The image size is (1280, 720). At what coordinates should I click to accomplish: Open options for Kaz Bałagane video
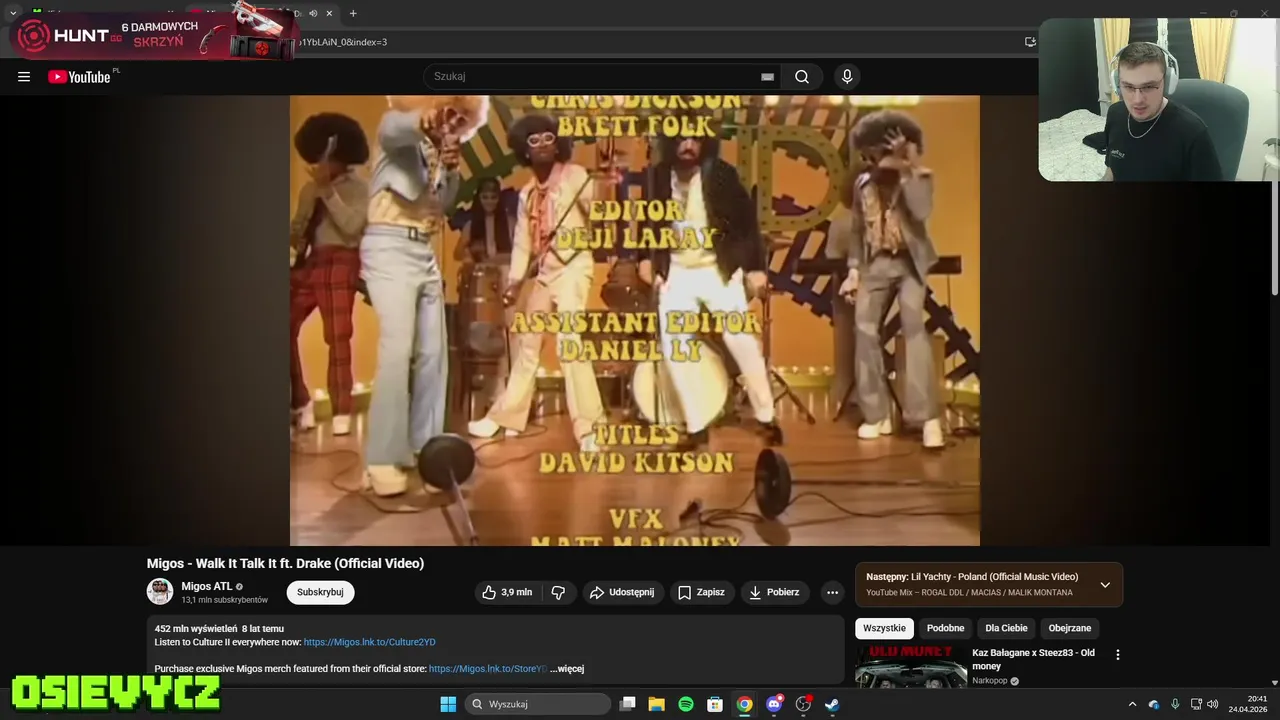click(1118, 655)
